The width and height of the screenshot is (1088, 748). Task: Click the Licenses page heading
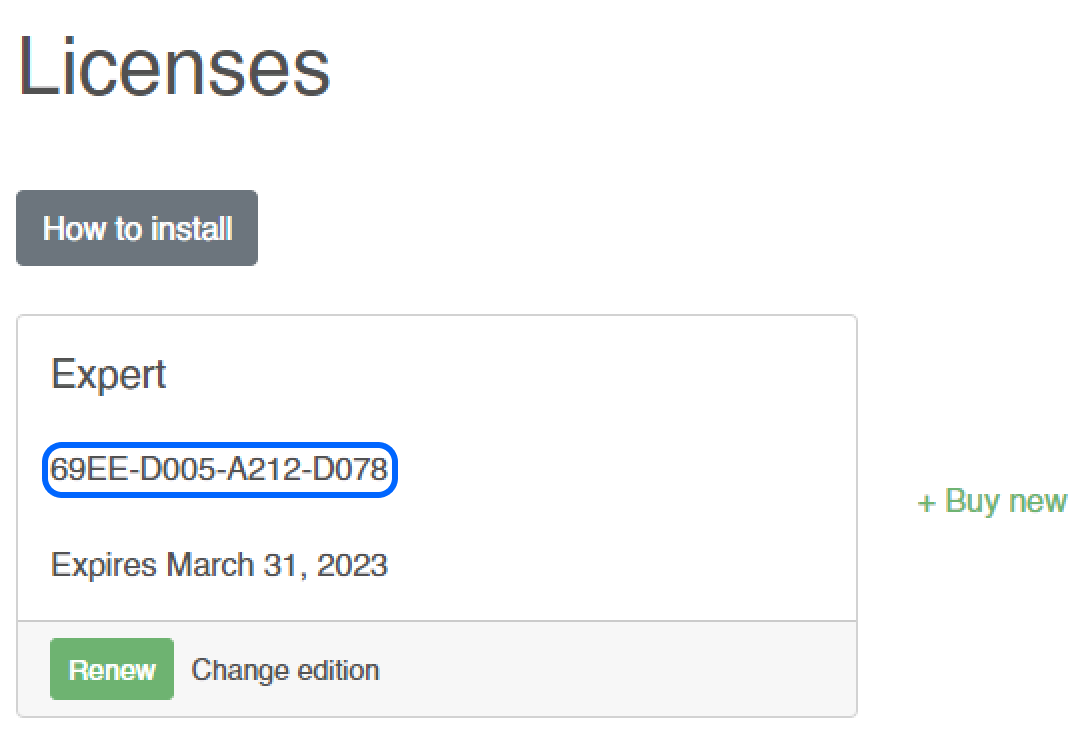(174, 66)
